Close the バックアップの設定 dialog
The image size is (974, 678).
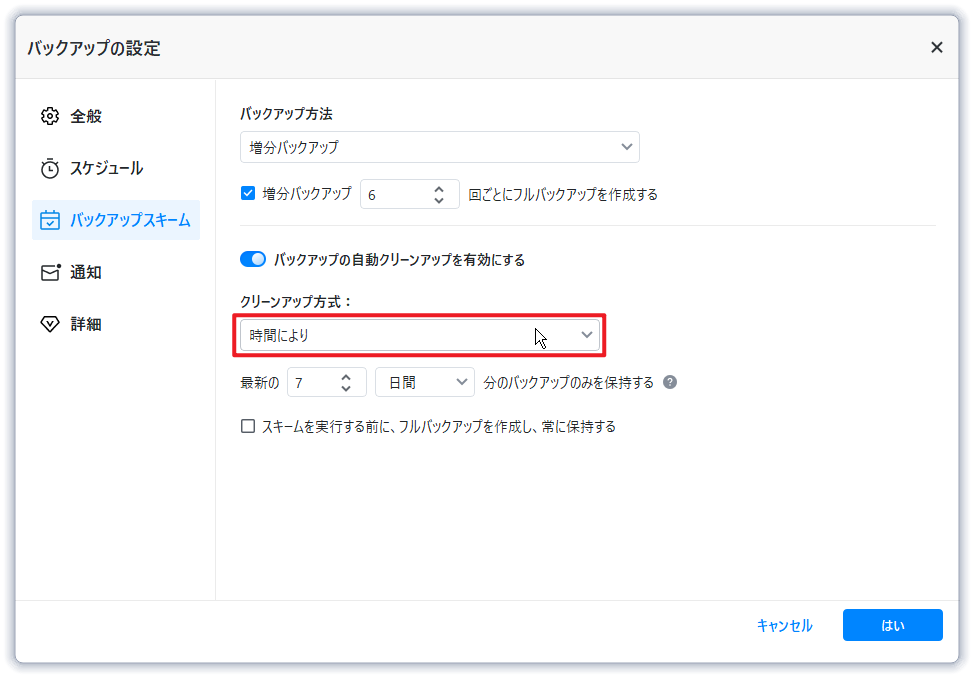coord(937,47)
